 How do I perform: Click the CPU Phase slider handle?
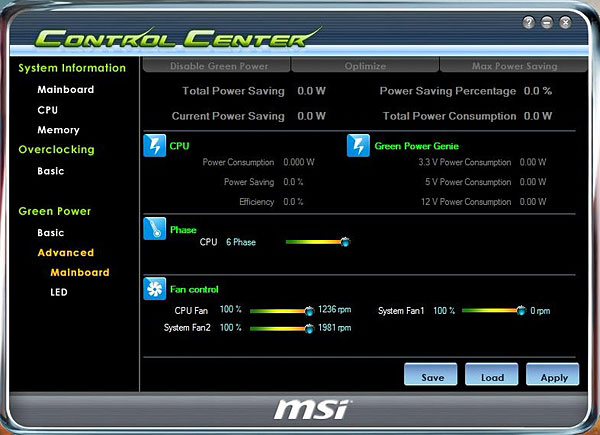click(x=345, y=242)
